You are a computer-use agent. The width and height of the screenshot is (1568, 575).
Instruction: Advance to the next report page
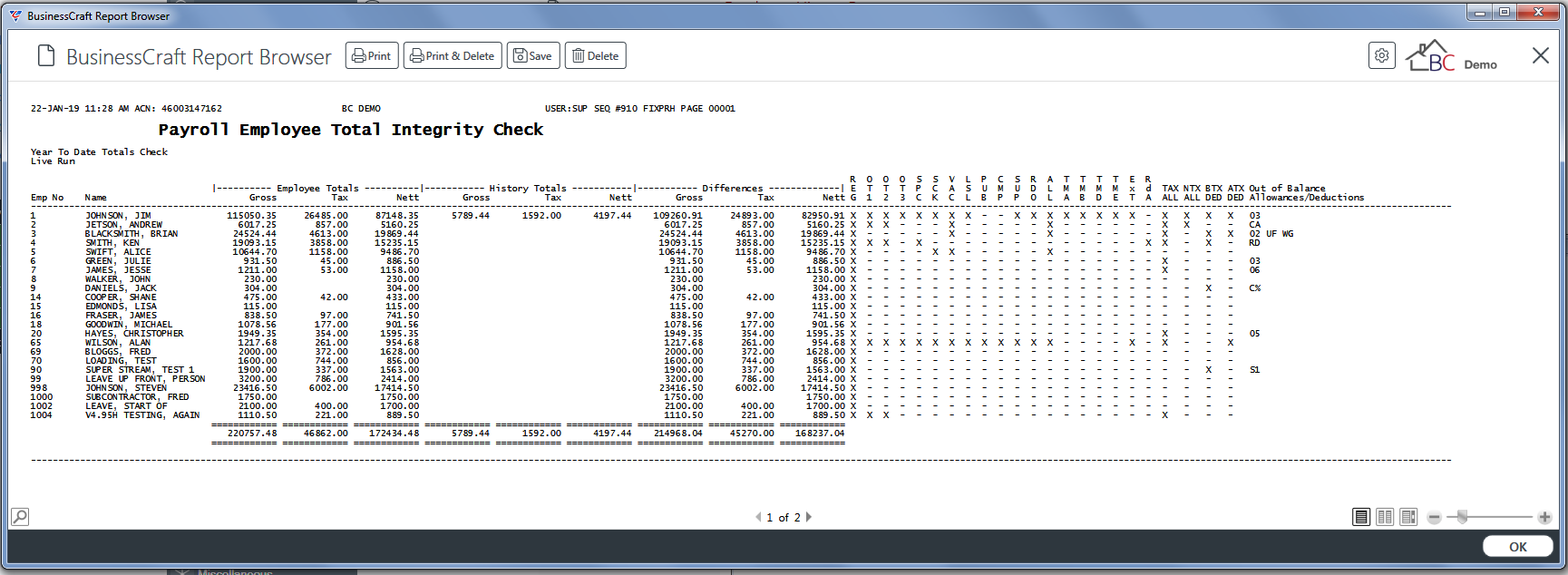click(809, 517)
